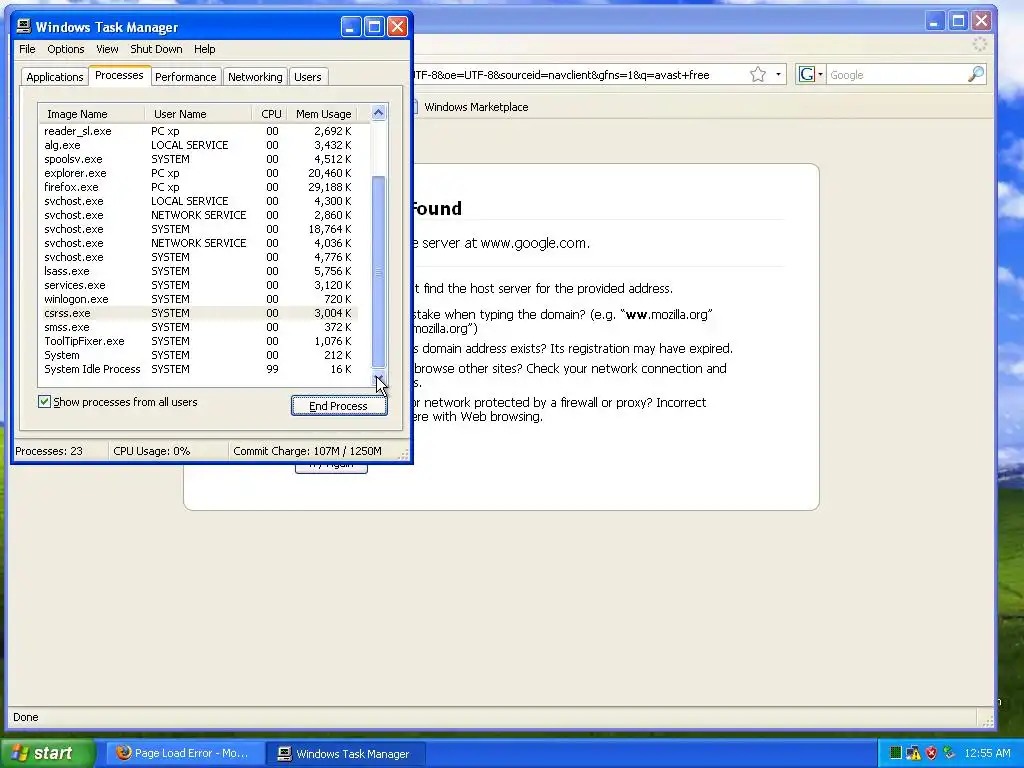Select the smss.exe process row
Image resolution: width=1024 pixels, height=768 pixels.
click(198, 327)
